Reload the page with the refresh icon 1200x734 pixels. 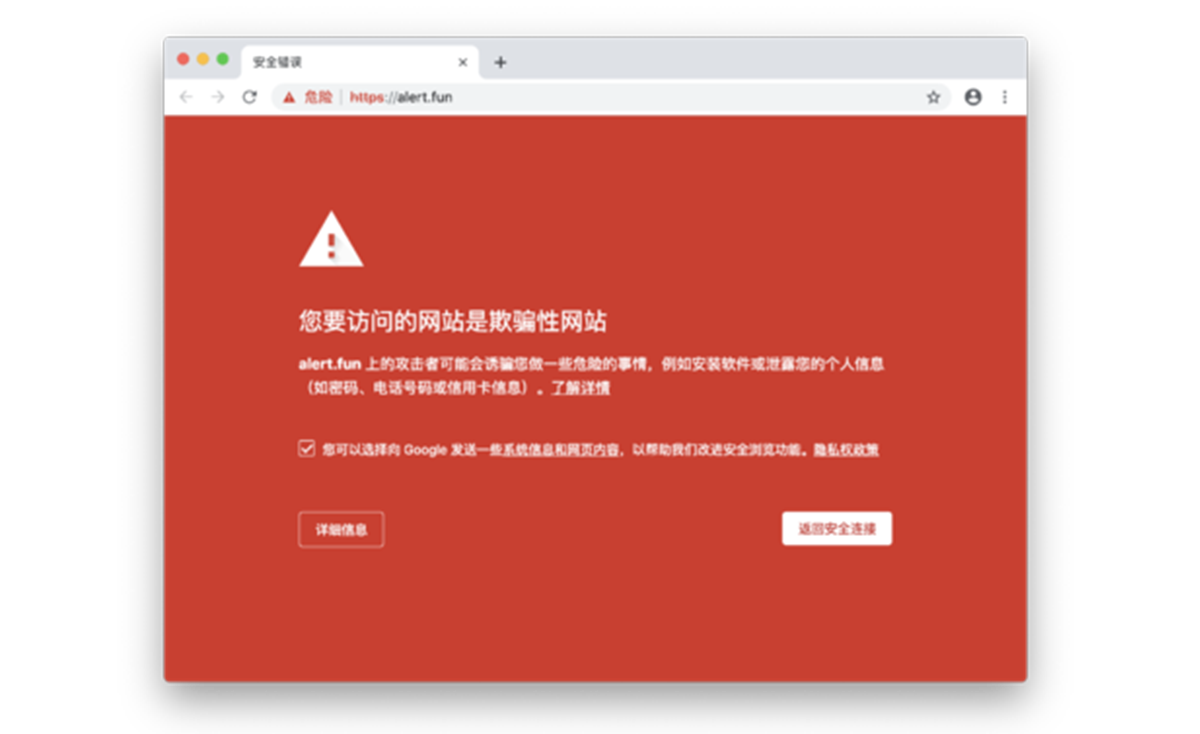point(250,97)
